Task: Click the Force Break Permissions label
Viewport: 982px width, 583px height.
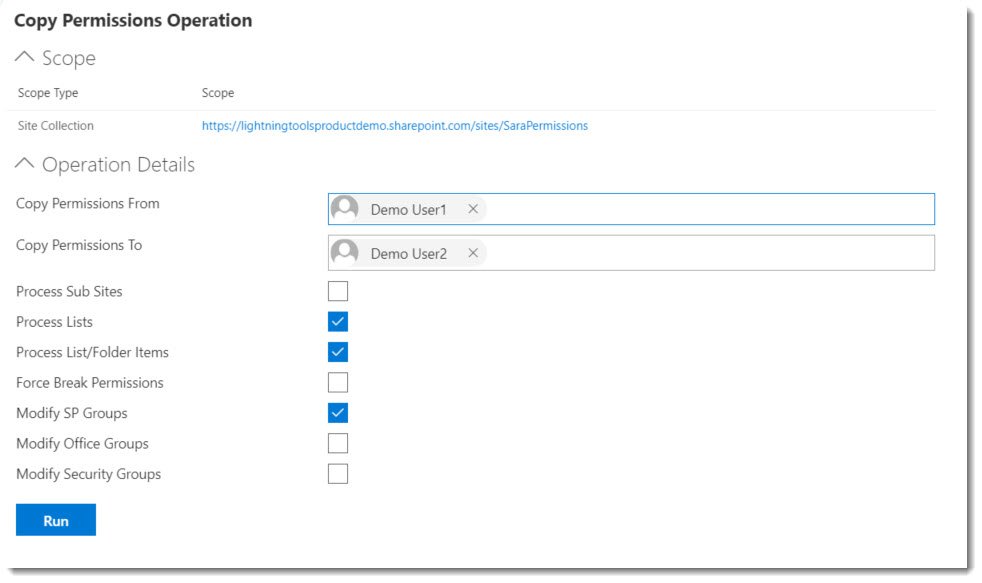Action: tap(90, 383)
